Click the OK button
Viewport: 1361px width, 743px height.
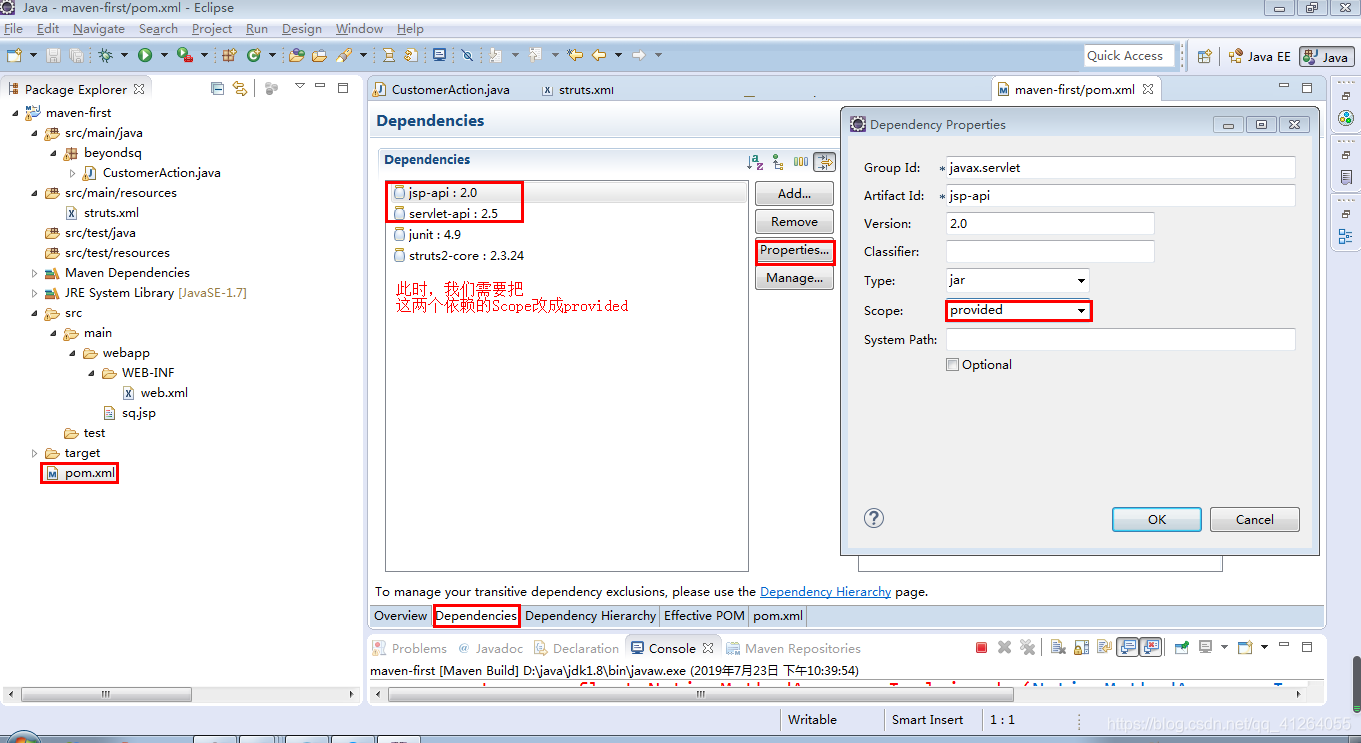pos(1157,519)
